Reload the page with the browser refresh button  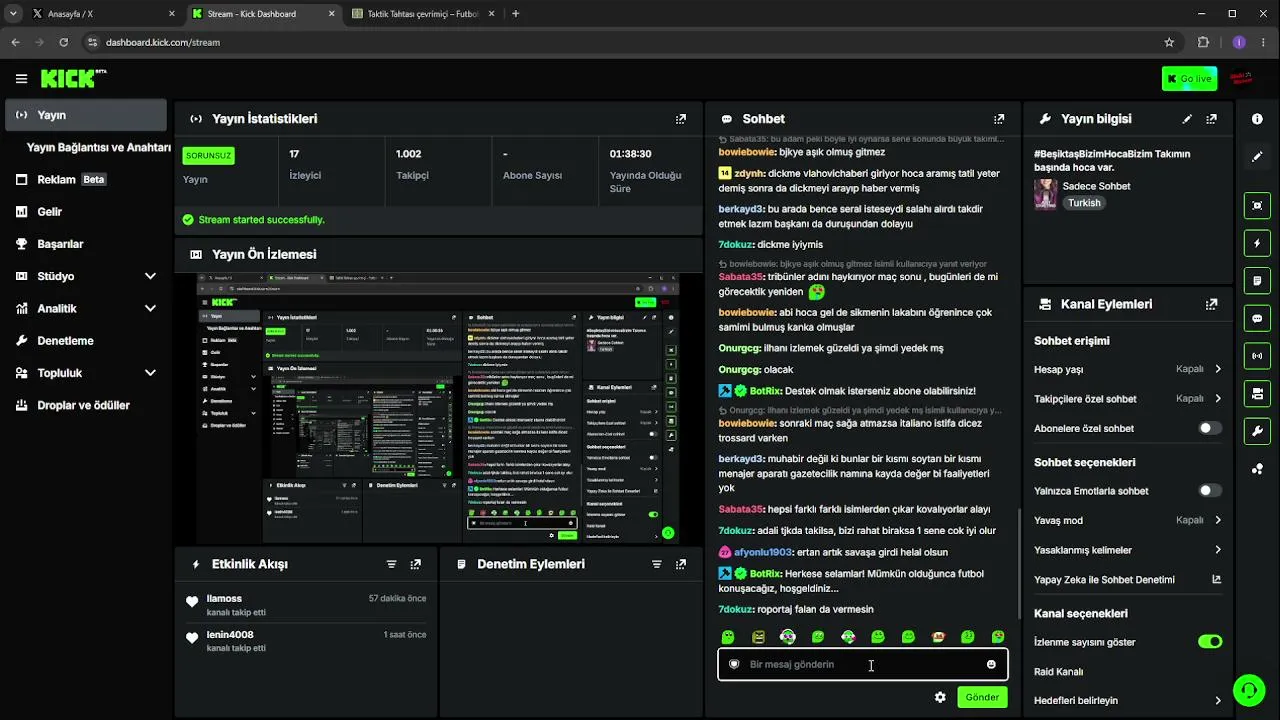(64, 42)
